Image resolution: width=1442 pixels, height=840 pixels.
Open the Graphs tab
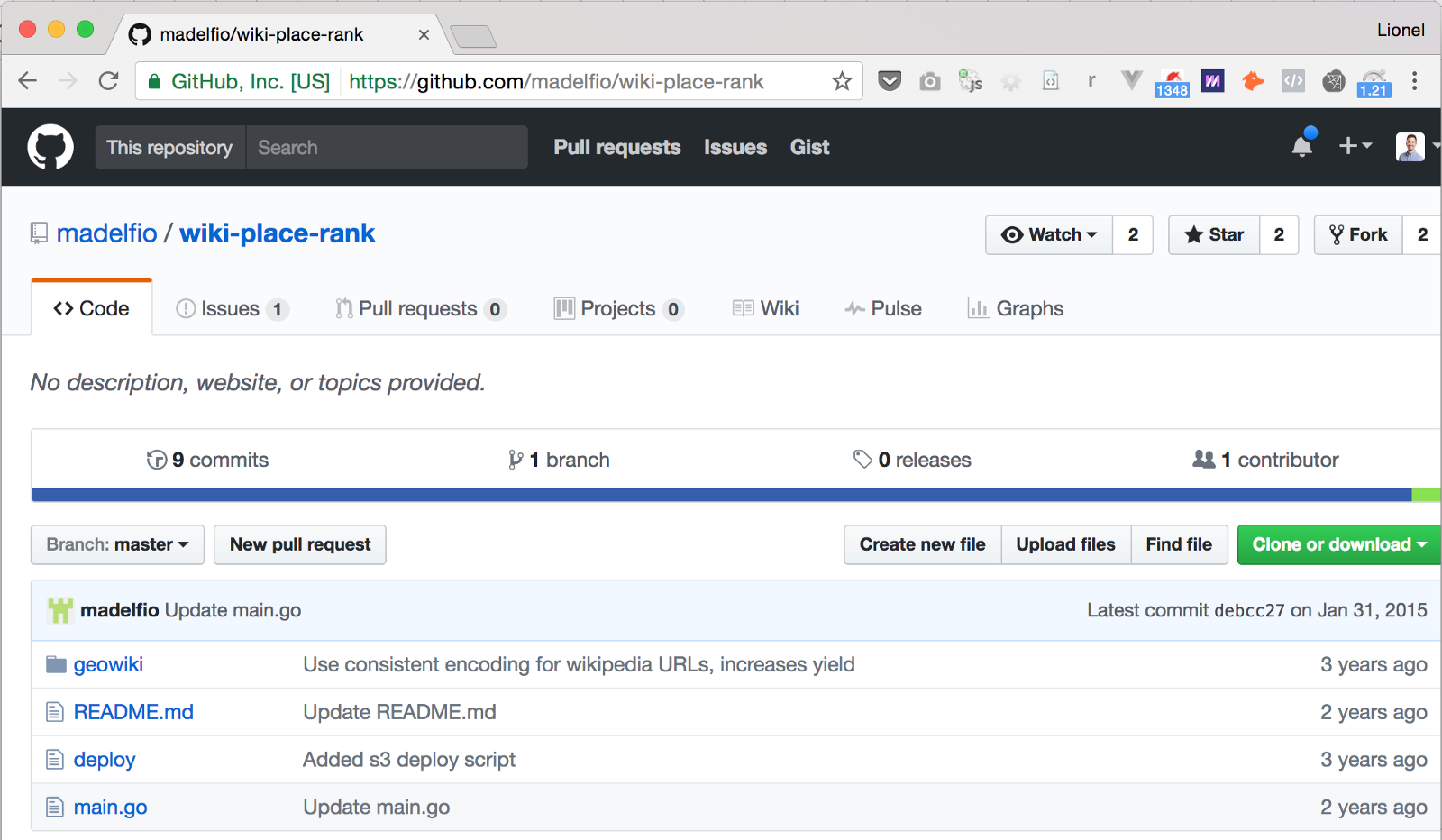coord(1016,309)
